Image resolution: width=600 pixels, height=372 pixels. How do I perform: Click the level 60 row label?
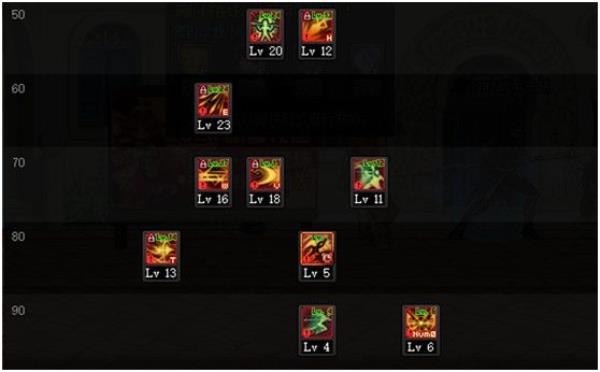(18, 88)
